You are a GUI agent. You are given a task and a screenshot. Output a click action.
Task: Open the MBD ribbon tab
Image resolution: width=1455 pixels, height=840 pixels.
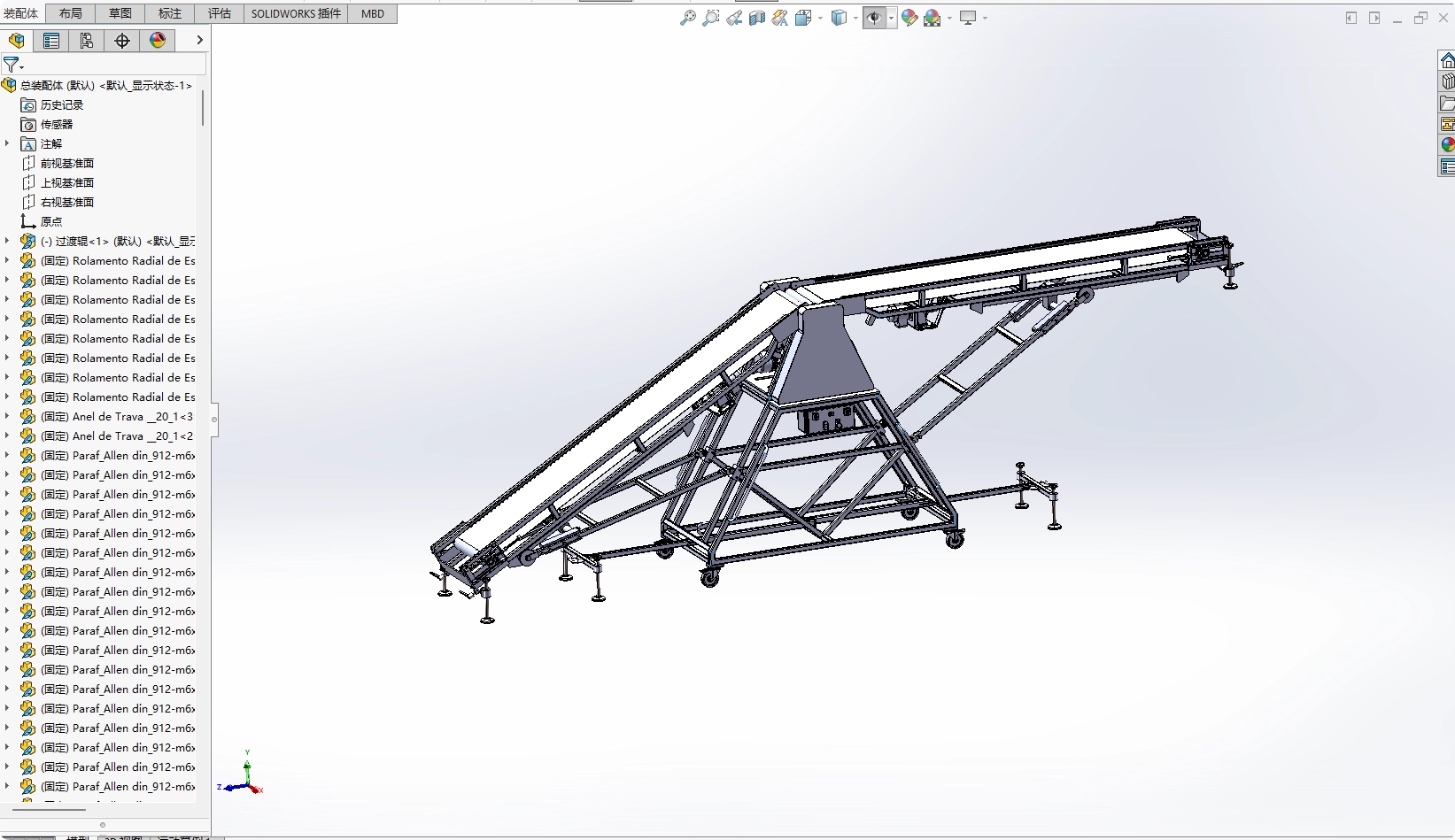tap(373, 14)
